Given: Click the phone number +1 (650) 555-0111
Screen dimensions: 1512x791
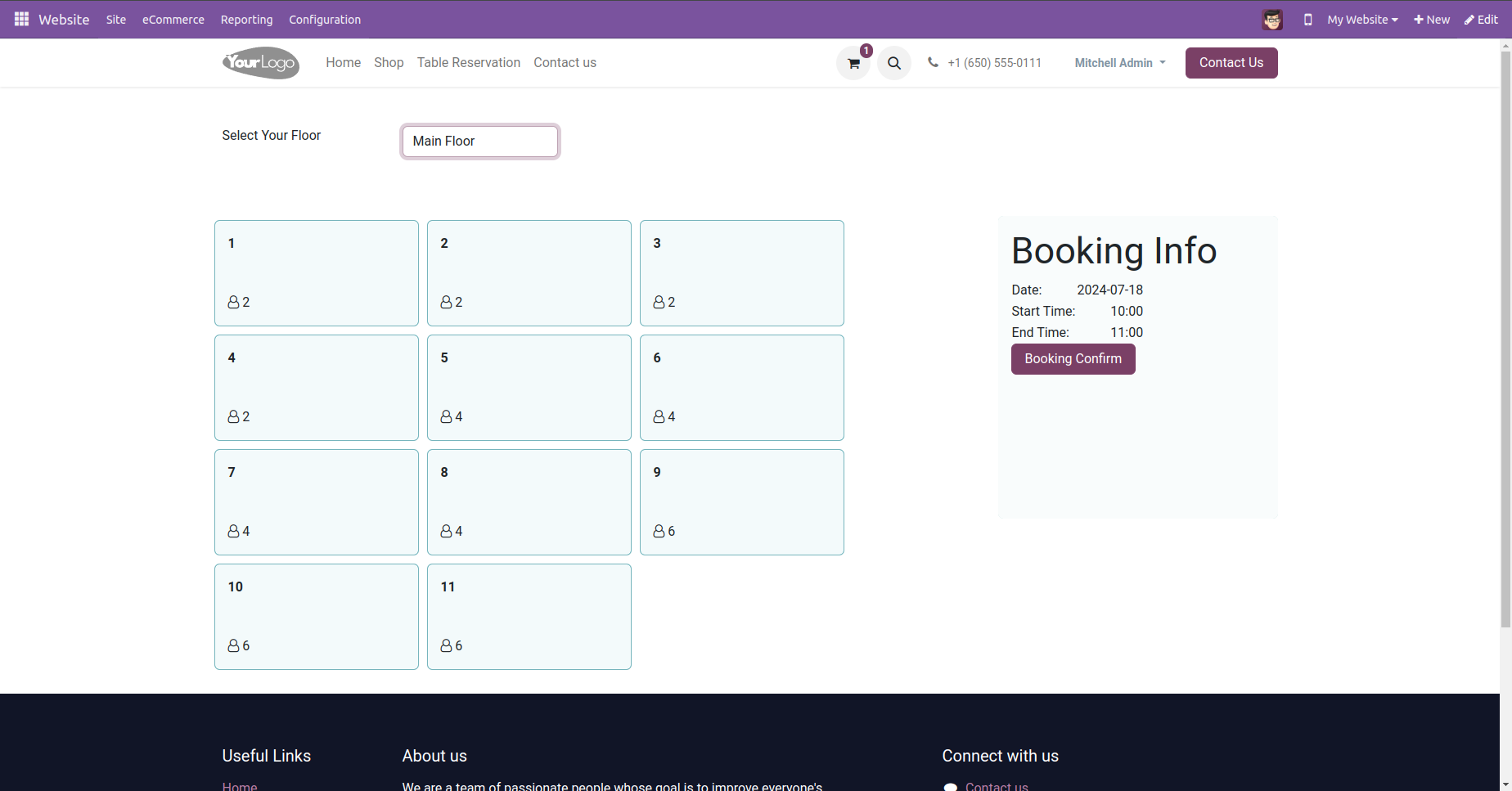Looking at the screenshot, I should click(994, 63).
